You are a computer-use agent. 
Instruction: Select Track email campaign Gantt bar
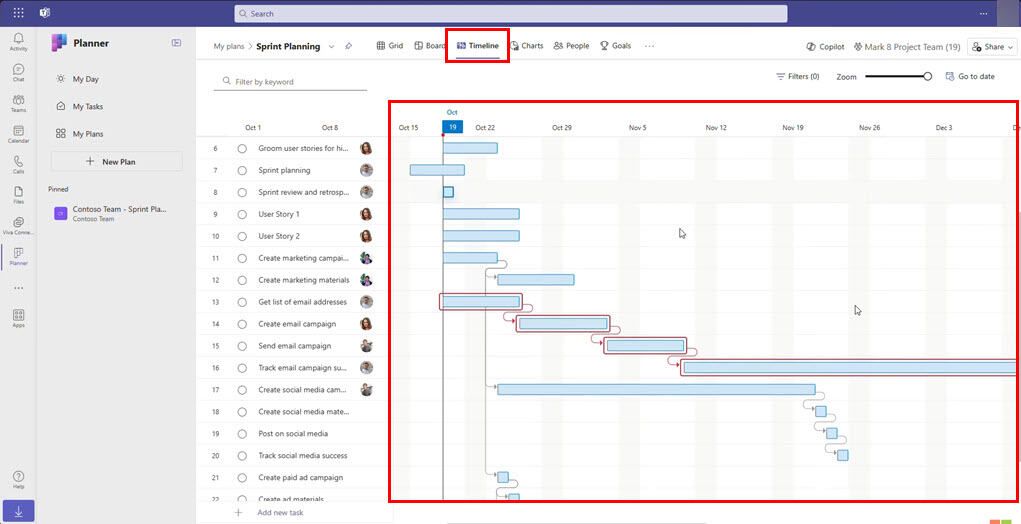point(850,368)
